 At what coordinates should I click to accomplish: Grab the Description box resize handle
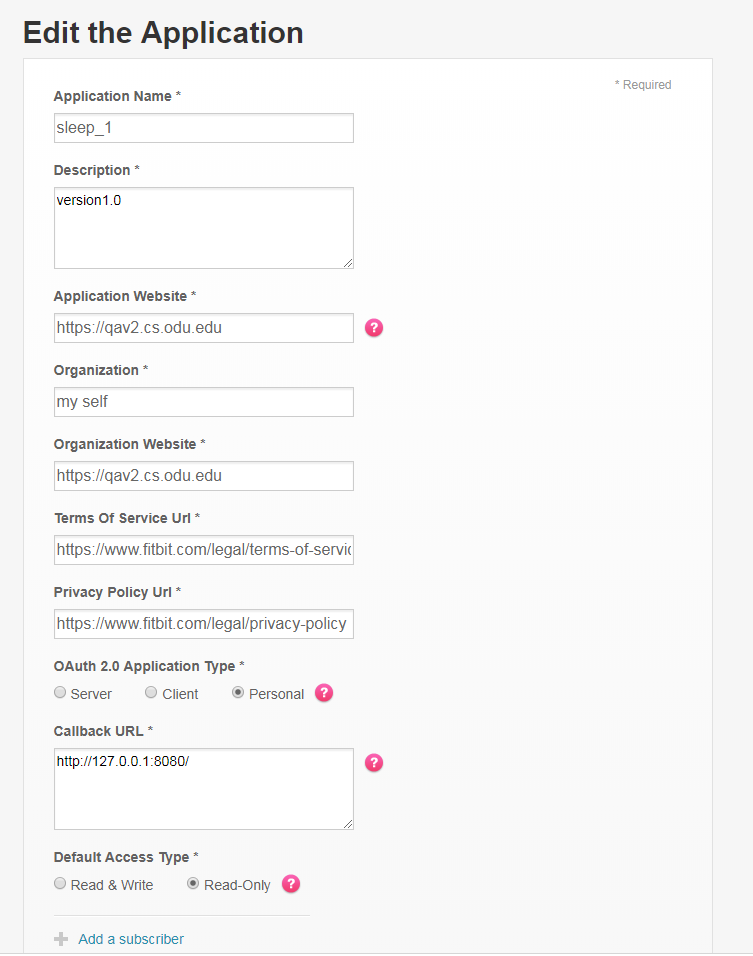tap(348, 263)
